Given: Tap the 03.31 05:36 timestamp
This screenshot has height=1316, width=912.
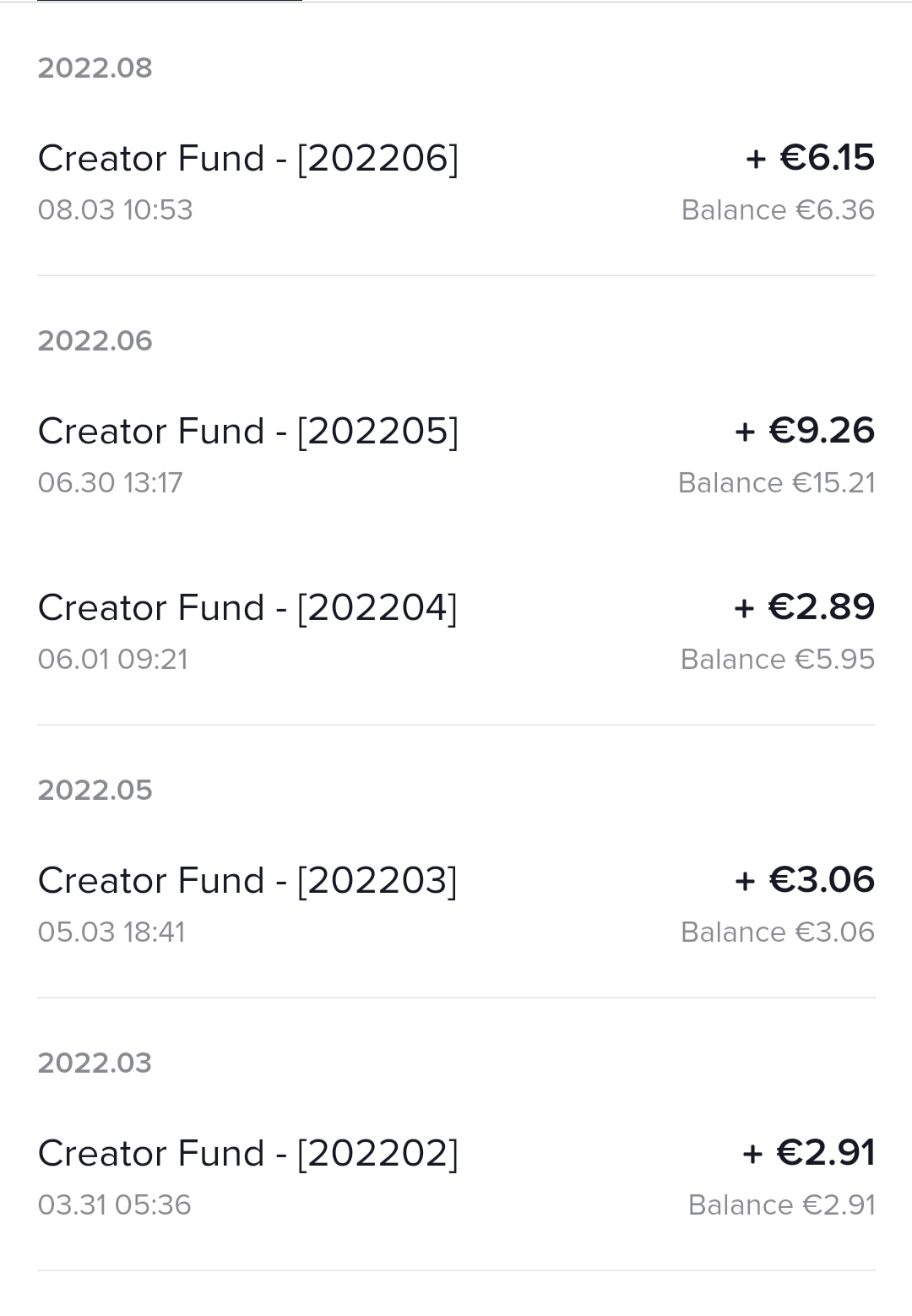Looking at the screenshot, I should pos(115,1205).
